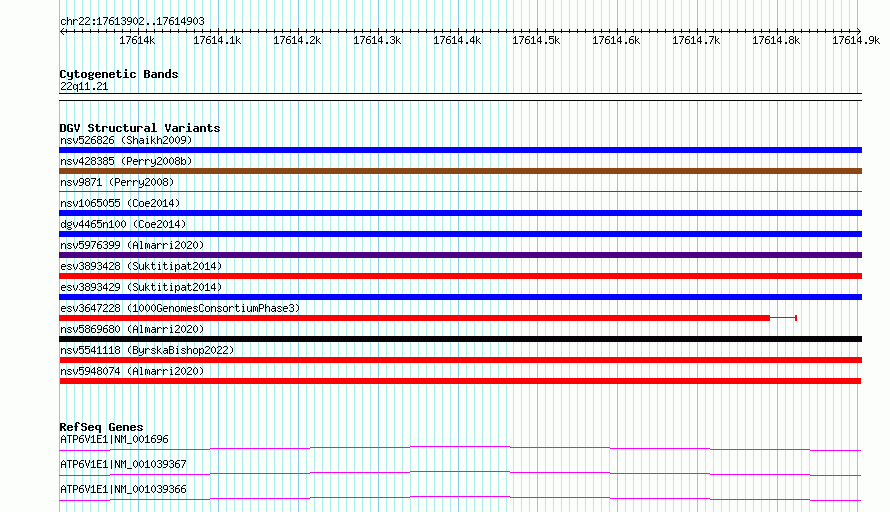Click the red bar for nsv5948074
890x512 pixels.
pos(460,381)
